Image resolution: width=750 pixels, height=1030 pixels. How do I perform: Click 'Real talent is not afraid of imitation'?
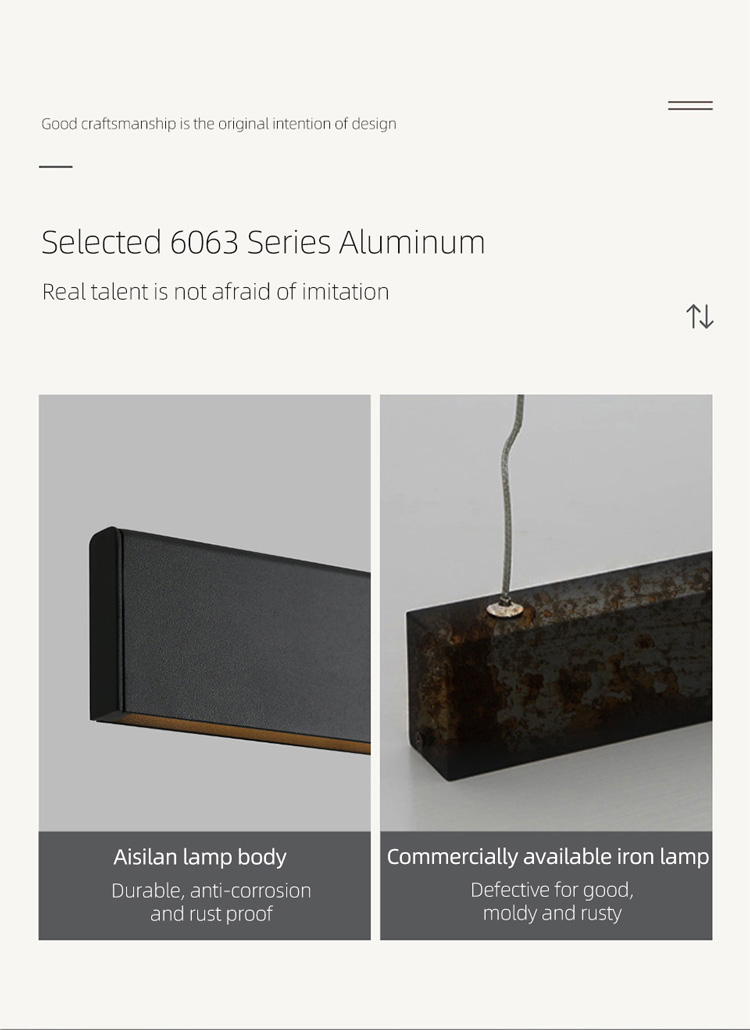(215, 292)
